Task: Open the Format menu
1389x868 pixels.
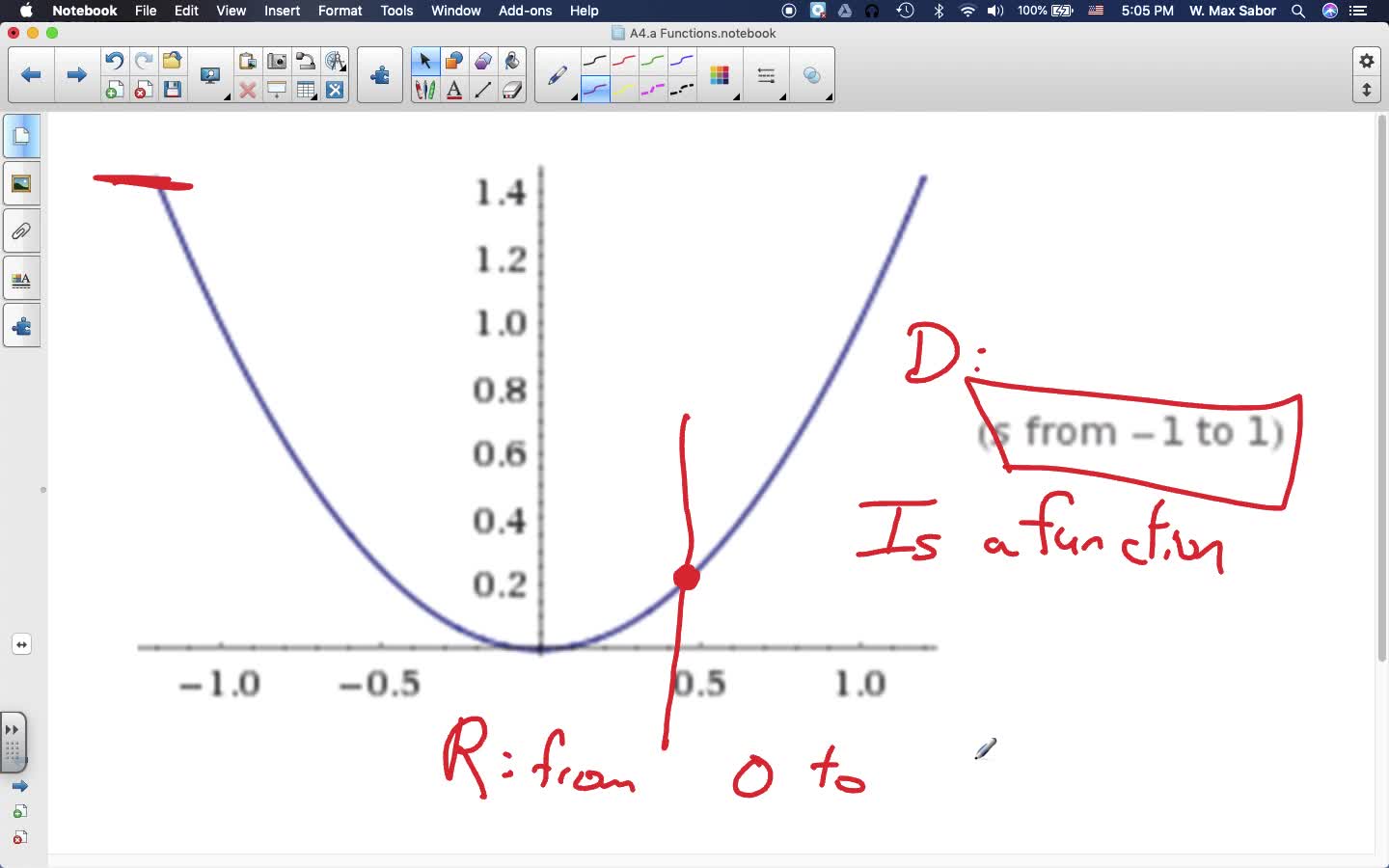Action: tap(340, 11)
